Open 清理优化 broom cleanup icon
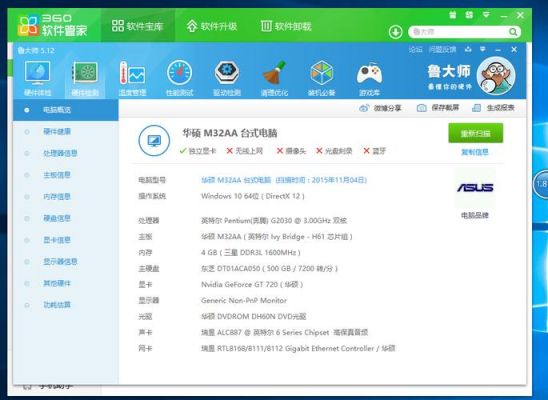 click(x=274, y=78)
